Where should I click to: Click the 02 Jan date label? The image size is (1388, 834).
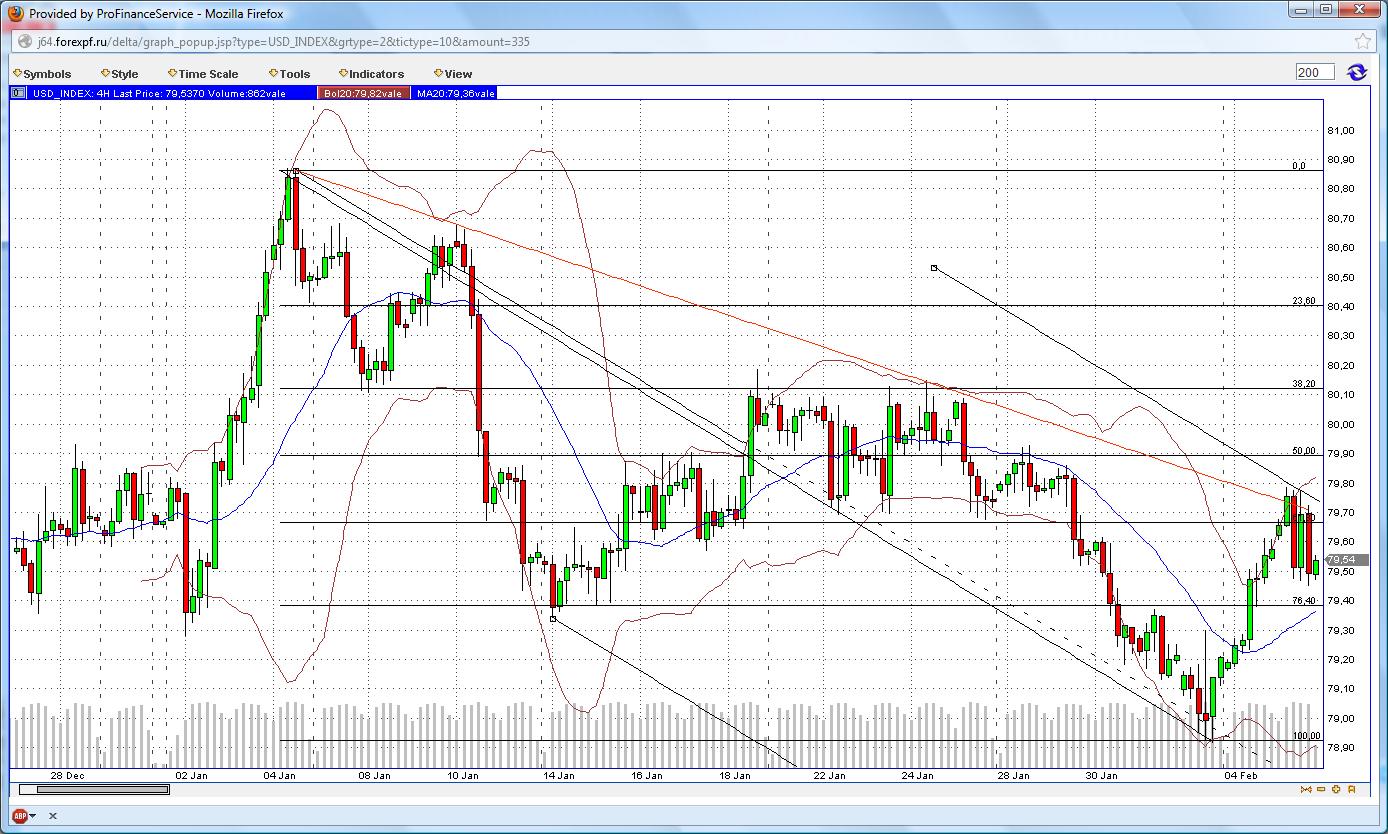[191, 775]
